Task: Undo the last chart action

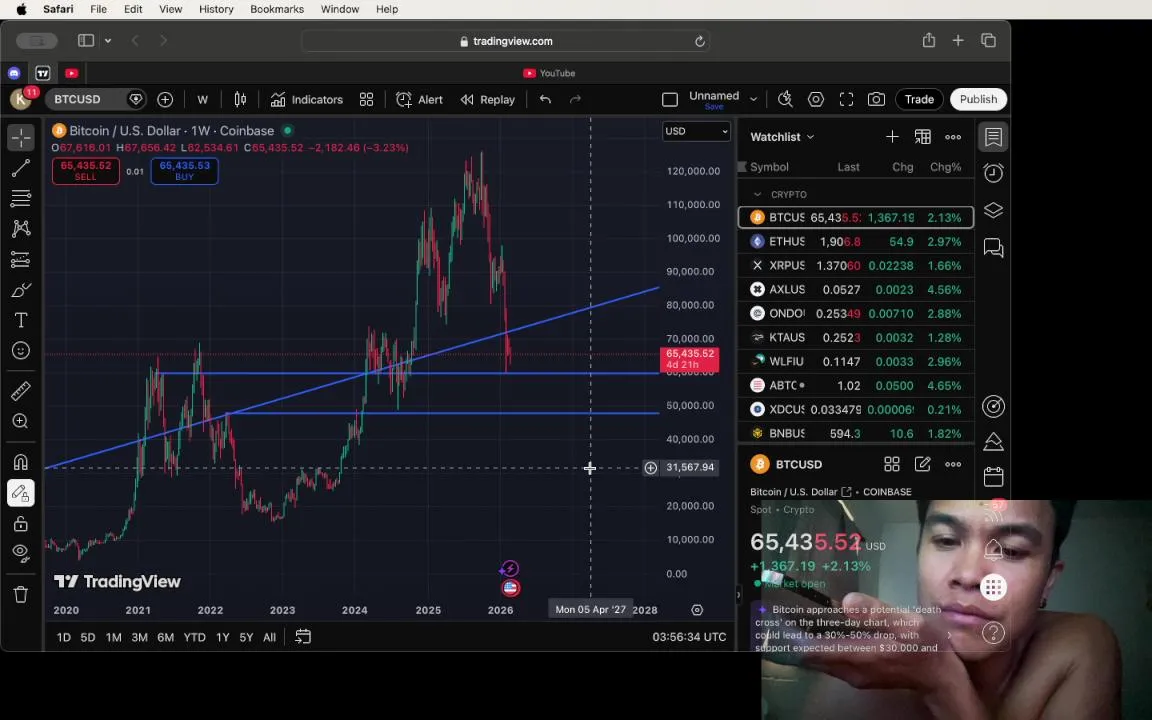Action: point(545,100)
